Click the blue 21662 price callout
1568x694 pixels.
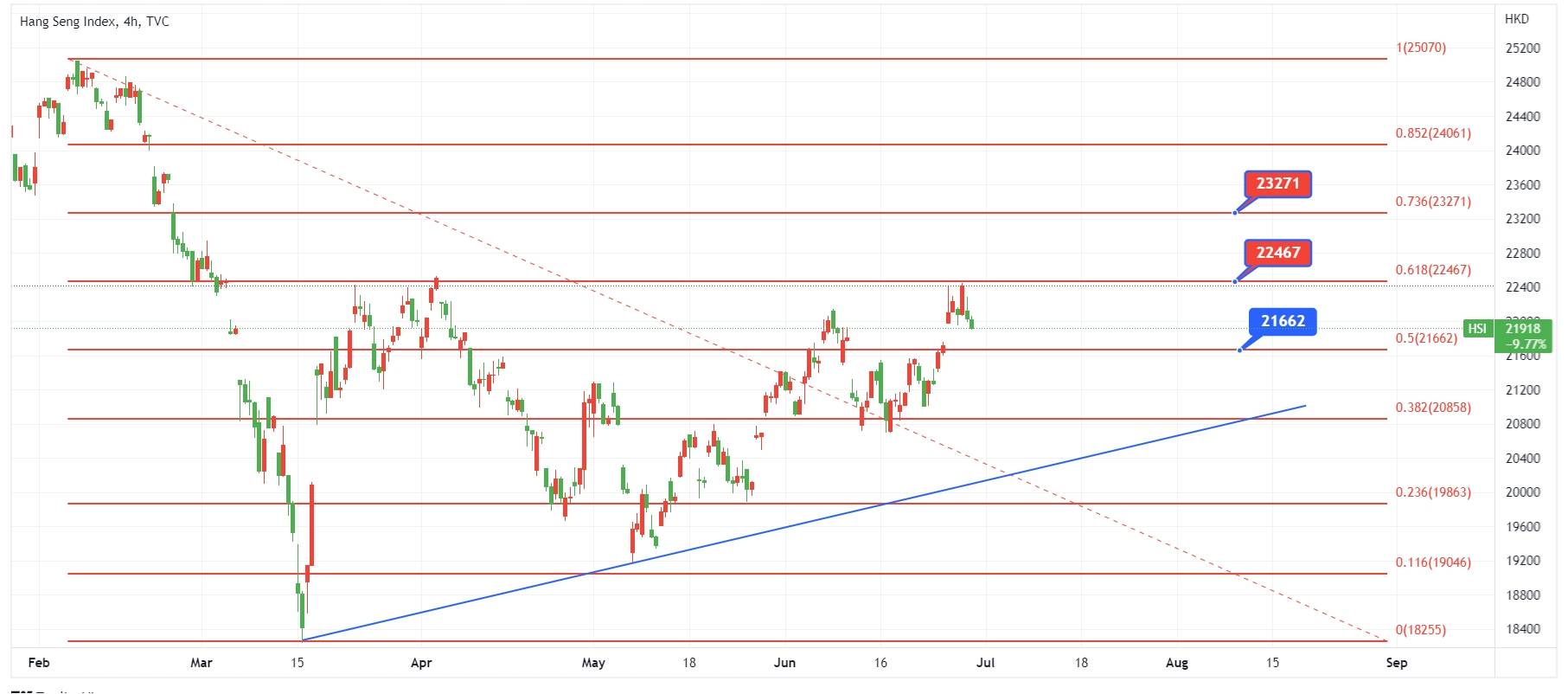click(1283, 321)
